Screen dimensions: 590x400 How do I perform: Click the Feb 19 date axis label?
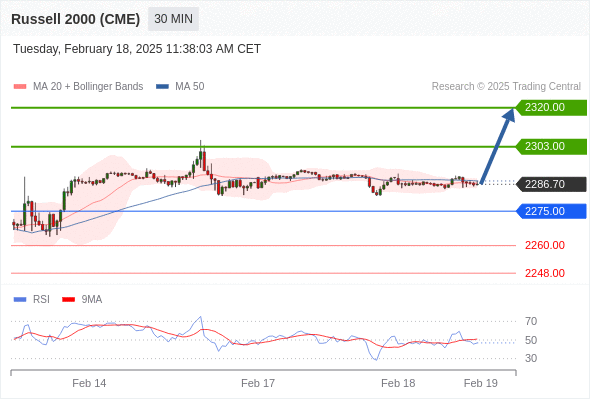481,383
